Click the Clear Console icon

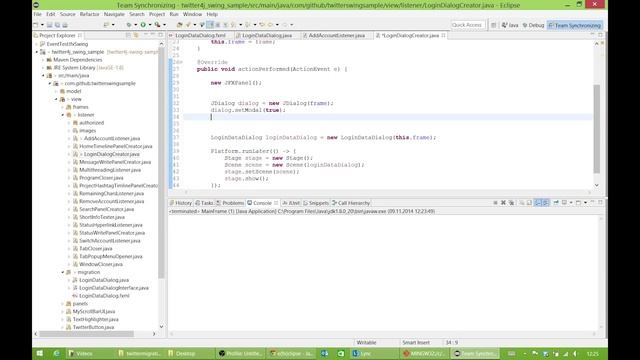[x=522, y=202]
